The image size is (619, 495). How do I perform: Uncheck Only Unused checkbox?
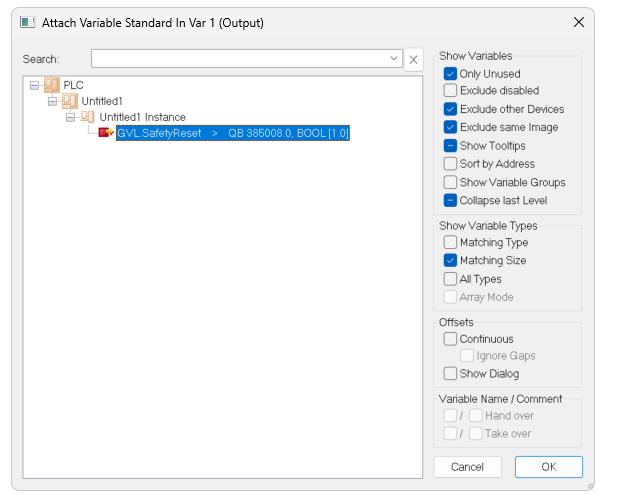(x=450, y=74)
